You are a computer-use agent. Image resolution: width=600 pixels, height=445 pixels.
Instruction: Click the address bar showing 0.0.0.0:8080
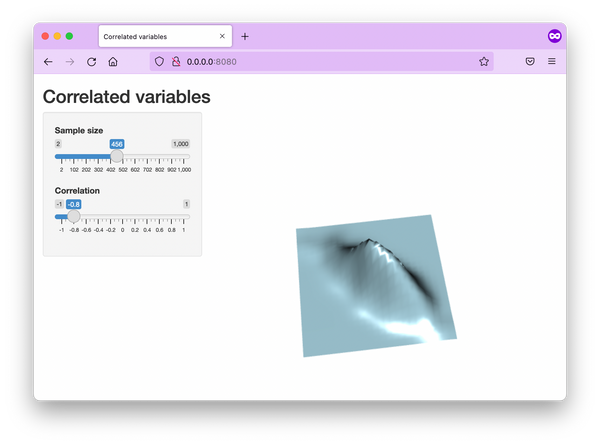pyautogui.click(x=321, y=62)
